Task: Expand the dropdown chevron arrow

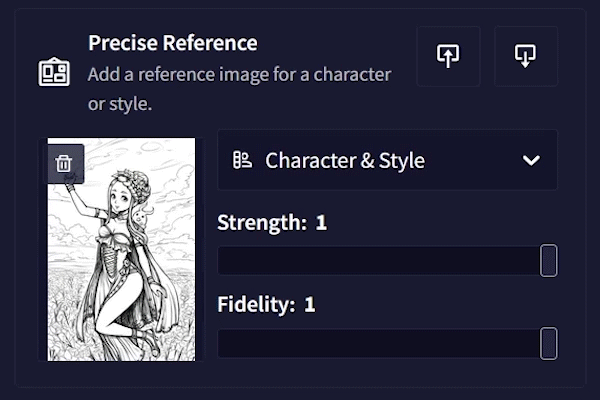Action: click(531, 160)
